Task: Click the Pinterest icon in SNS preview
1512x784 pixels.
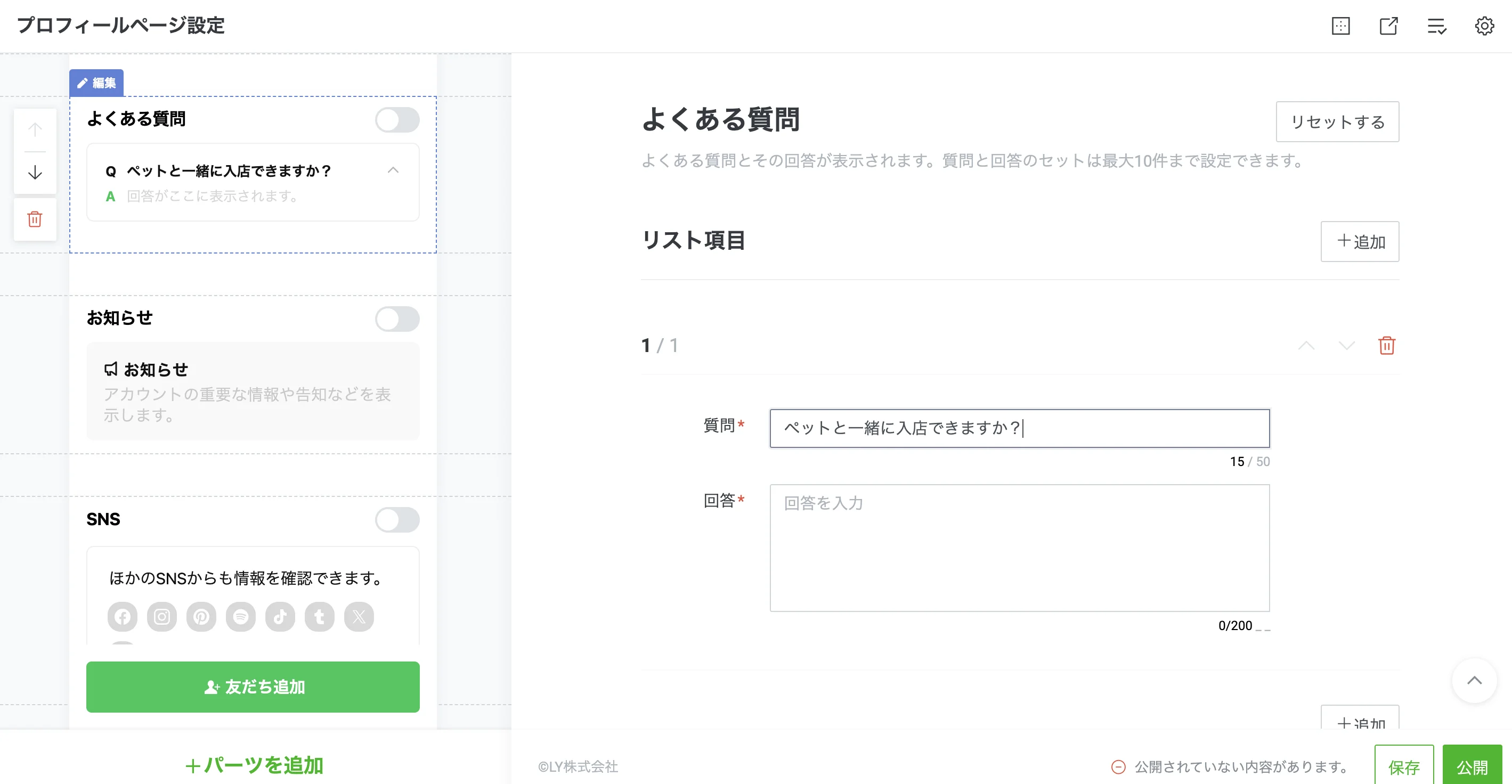Action: tap(201, 617)
